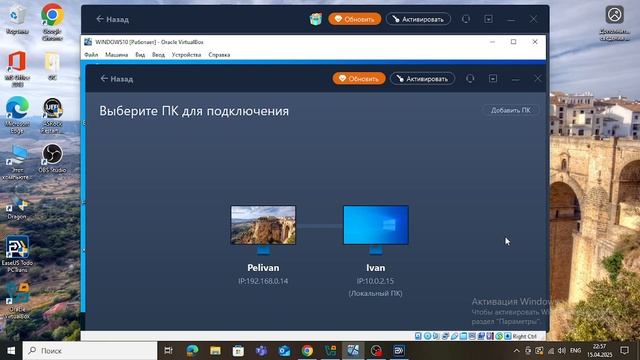Open inner window dropdown menu icon
The height and width of the screenshot is (360, 640).
(x=493, y=78)
